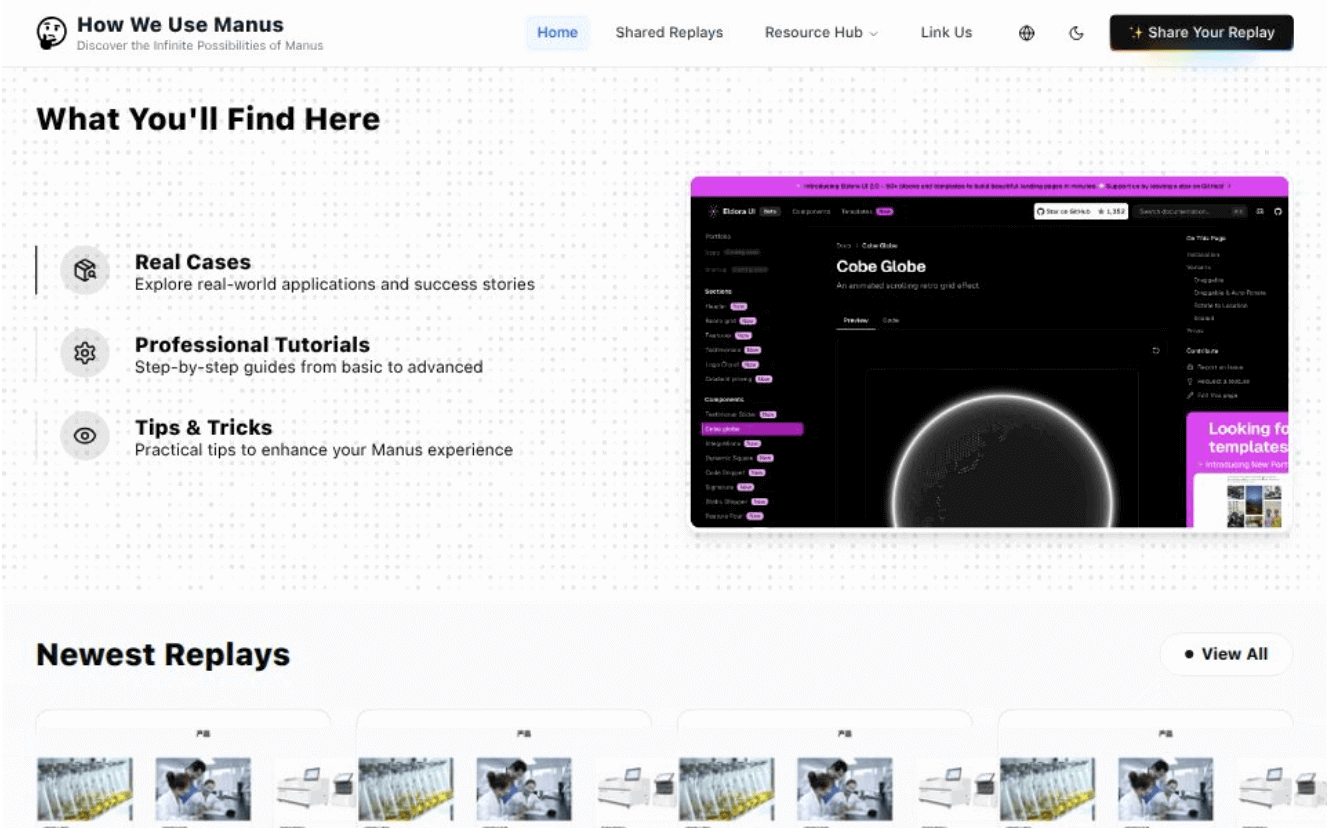Open the last replay card on the right
This screenshot has width=1329, height=828.
[x=1145, y=770]
